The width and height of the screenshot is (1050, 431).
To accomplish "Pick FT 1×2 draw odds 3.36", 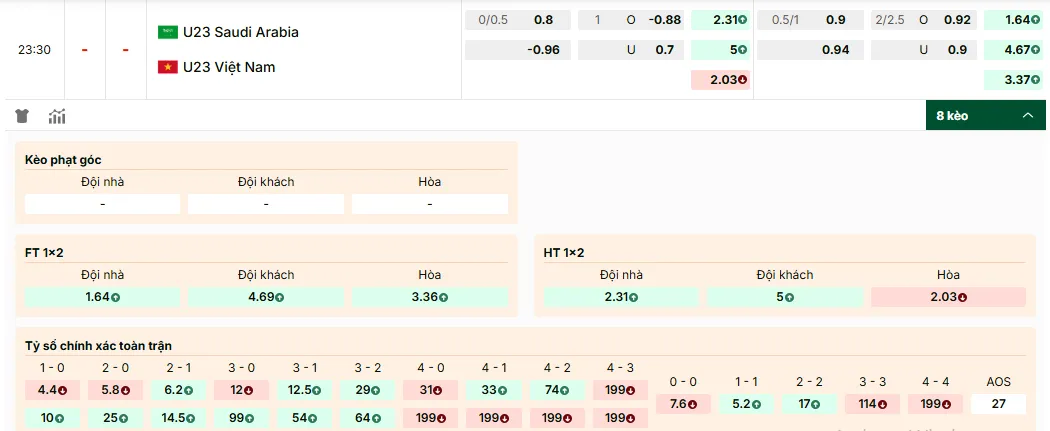I will (x=429, y=297).
